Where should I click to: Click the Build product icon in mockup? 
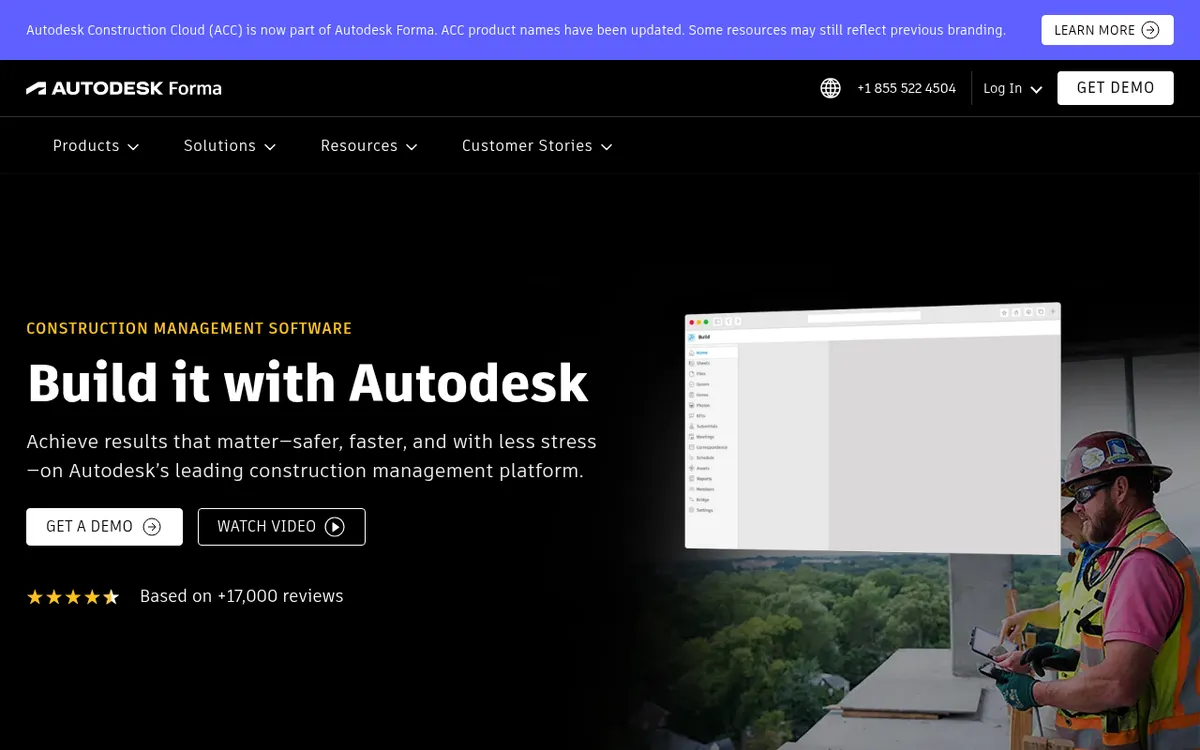pos(691,337)
